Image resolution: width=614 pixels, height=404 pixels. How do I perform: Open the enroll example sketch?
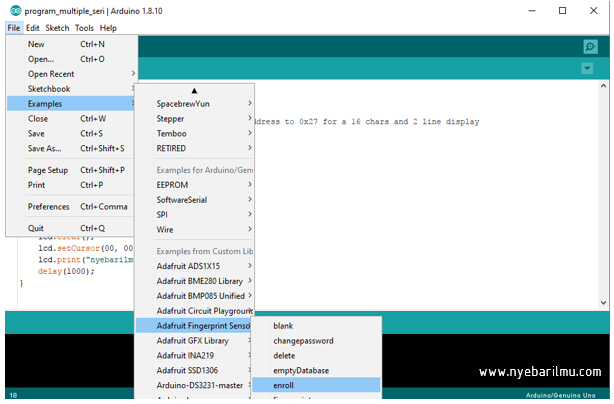click(316, 385)
